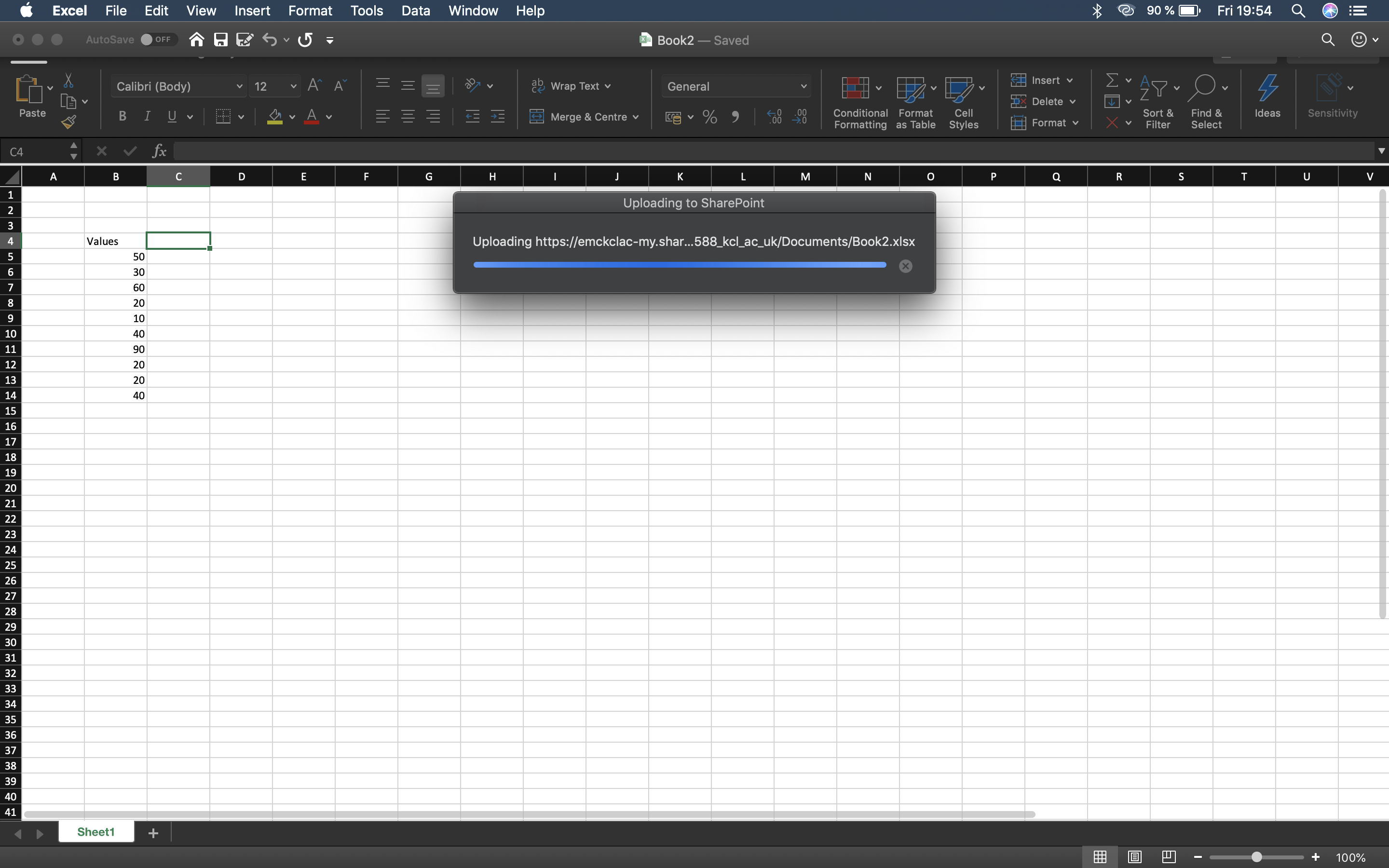Expand the General number format dropdown
This screenshot has width=1389, height=868.
(x=803, y=87)
